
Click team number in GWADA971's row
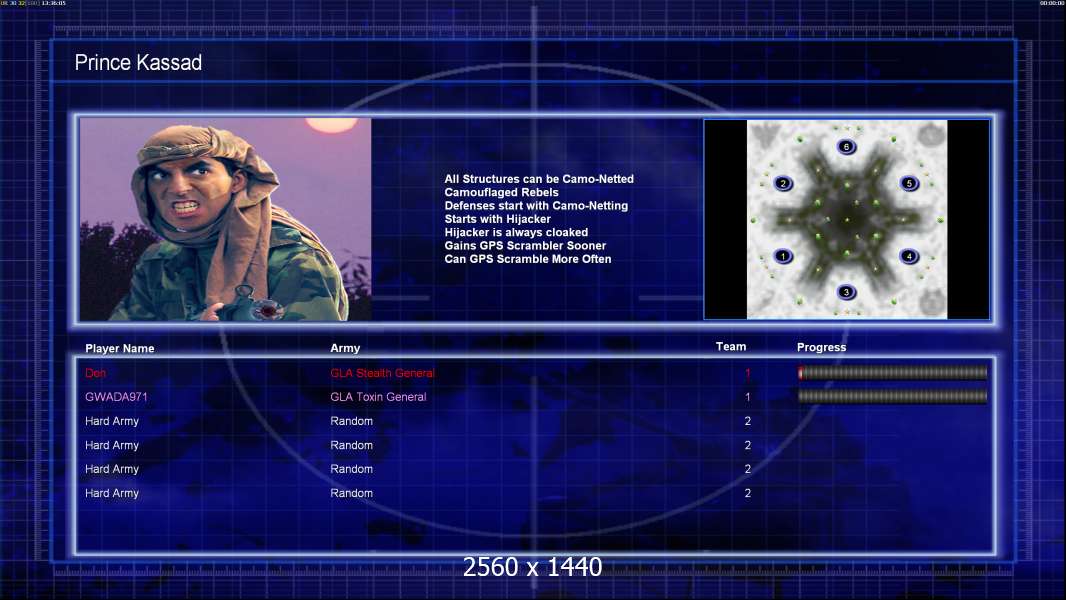pyautogui.click(x=747, y=397)
